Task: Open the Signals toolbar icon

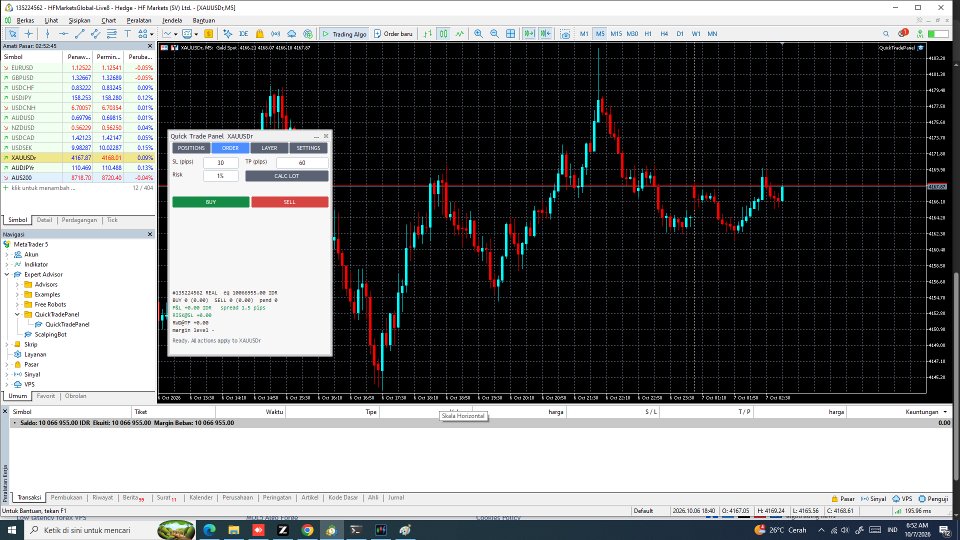Action: pos(276,34)
